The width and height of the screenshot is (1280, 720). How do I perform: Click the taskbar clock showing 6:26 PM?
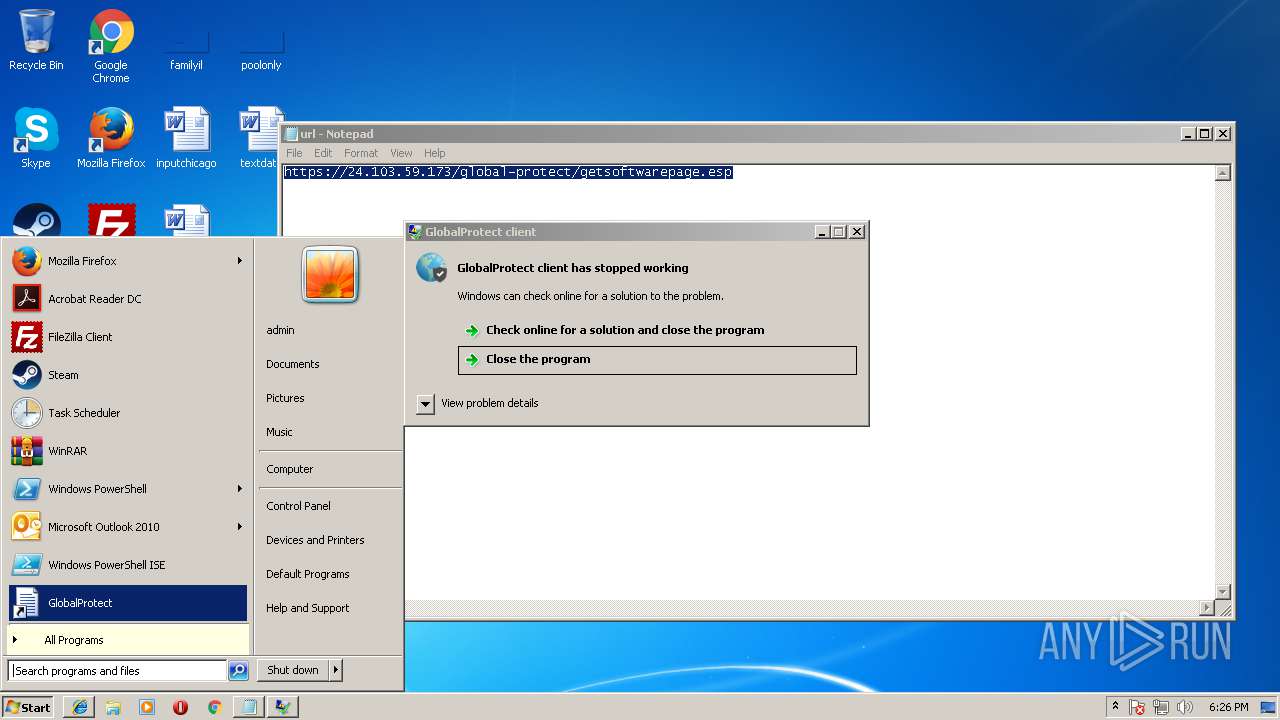point(1228,707)
